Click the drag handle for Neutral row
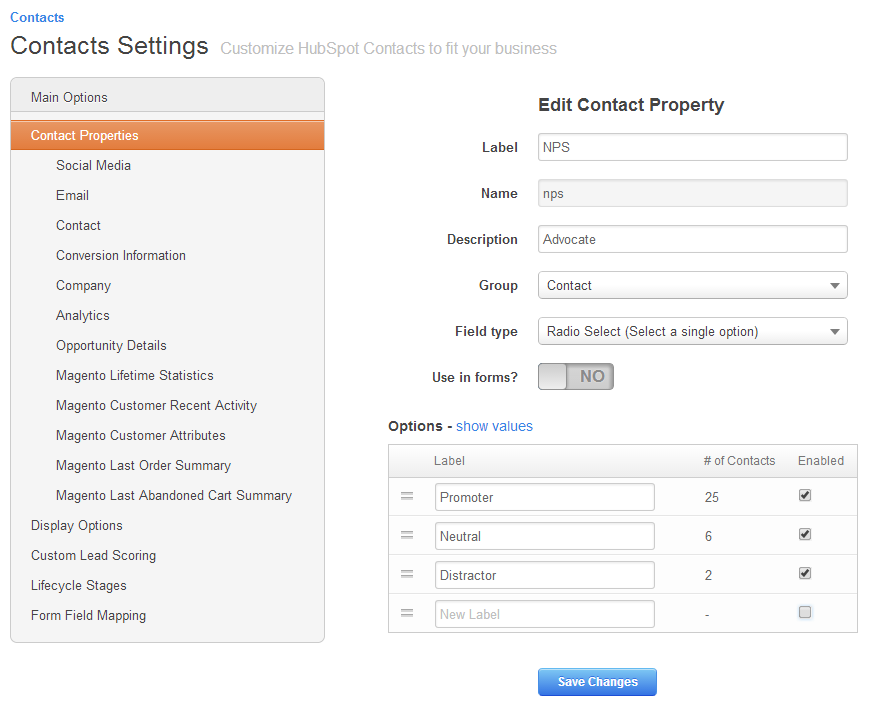This screenshot has width=886, height=704. click(x=407, y=535)
